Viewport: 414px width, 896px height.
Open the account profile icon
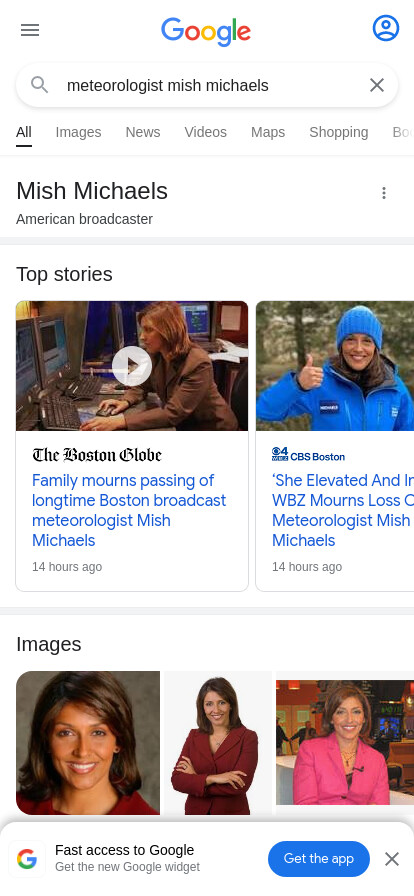[x=385, y=28]
